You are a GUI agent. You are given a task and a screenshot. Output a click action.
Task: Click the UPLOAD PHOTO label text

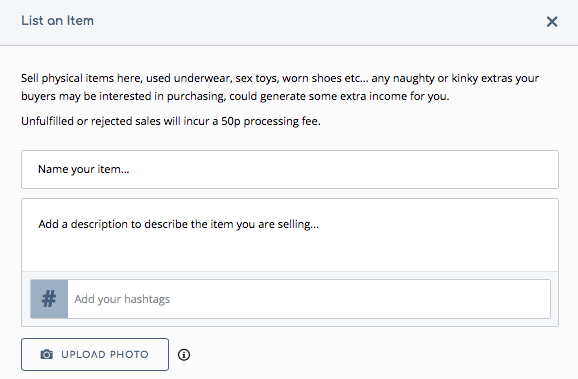click(x=105, y=354)
